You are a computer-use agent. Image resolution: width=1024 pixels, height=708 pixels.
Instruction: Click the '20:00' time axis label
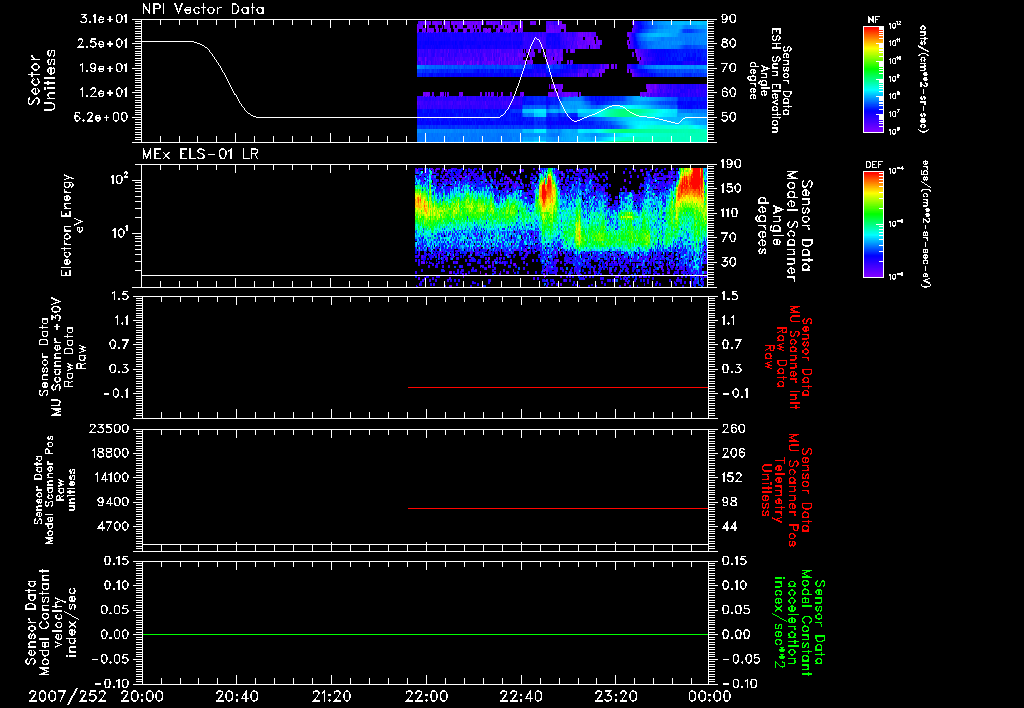142,696
